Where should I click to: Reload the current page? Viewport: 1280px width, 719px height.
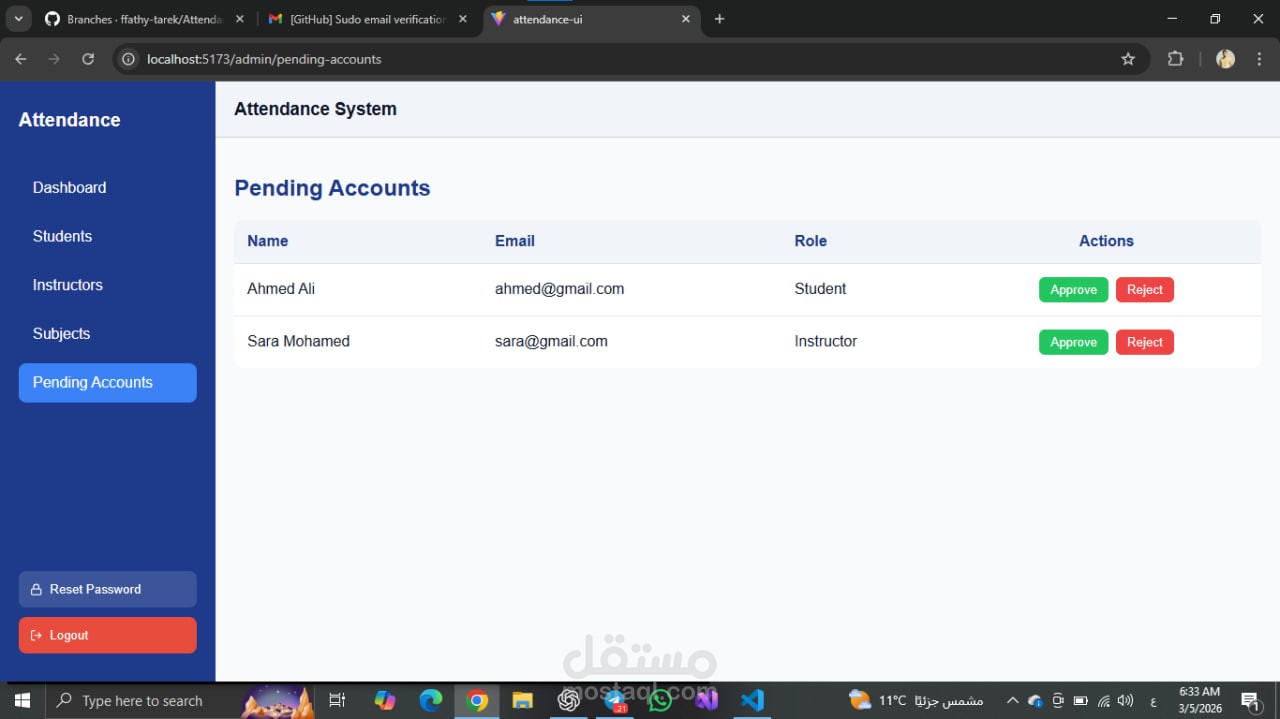(x=88, y=59)
